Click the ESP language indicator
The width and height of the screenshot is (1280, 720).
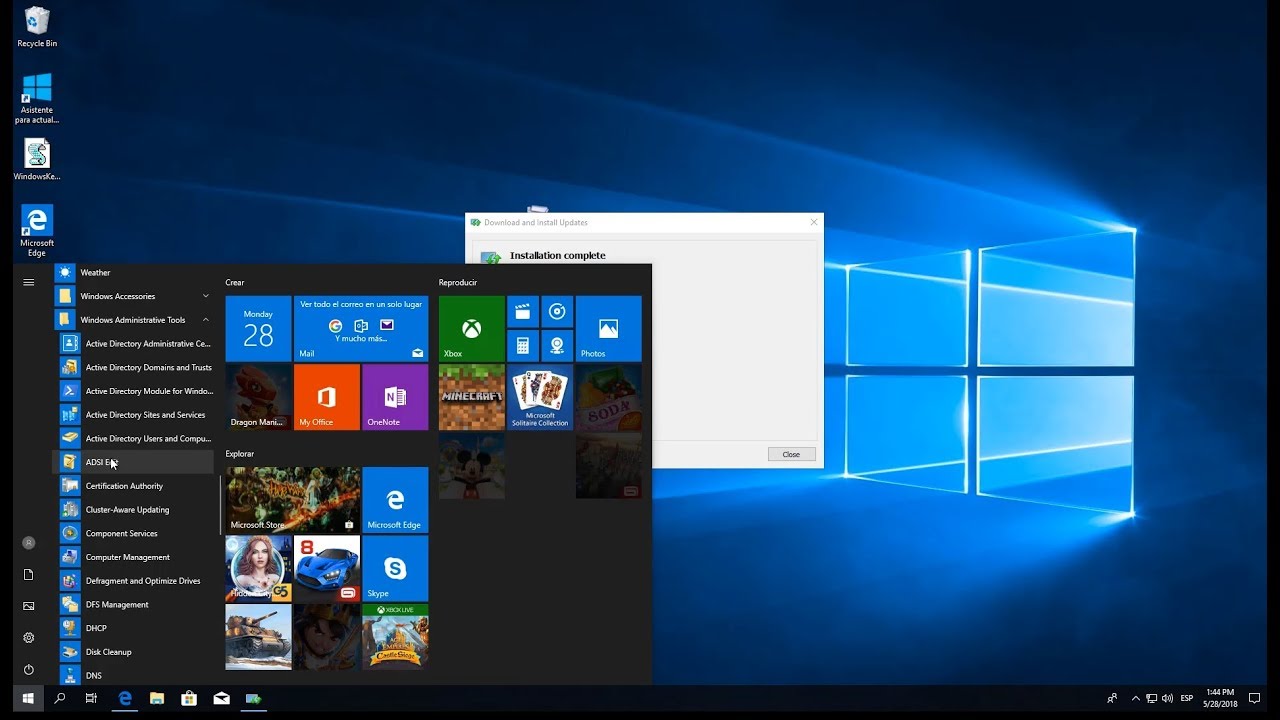(1187, 699)
